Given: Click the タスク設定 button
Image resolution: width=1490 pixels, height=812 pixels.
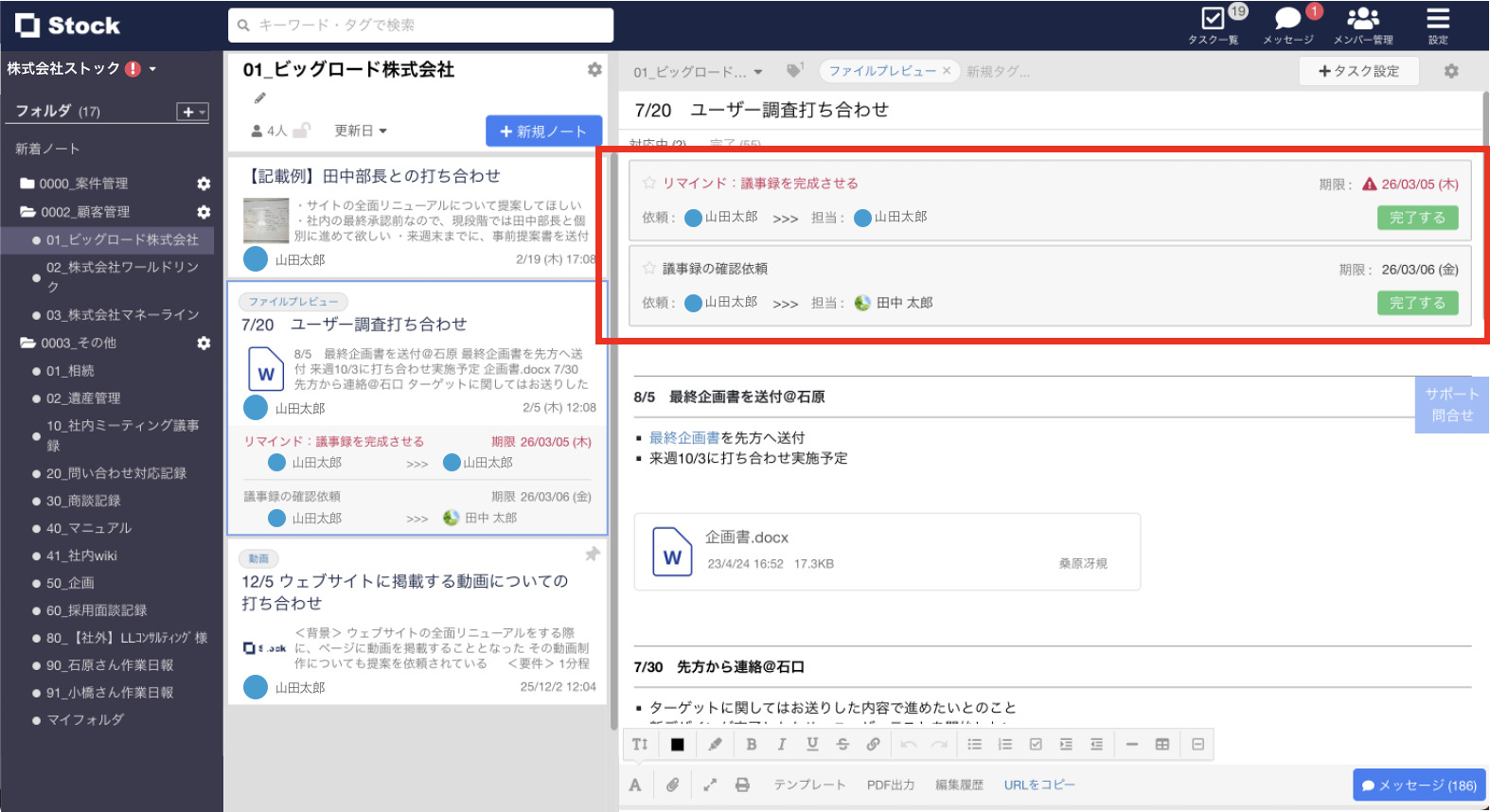Looking at the screenshot, I should pyautogui.click(x=1358, y=71).
